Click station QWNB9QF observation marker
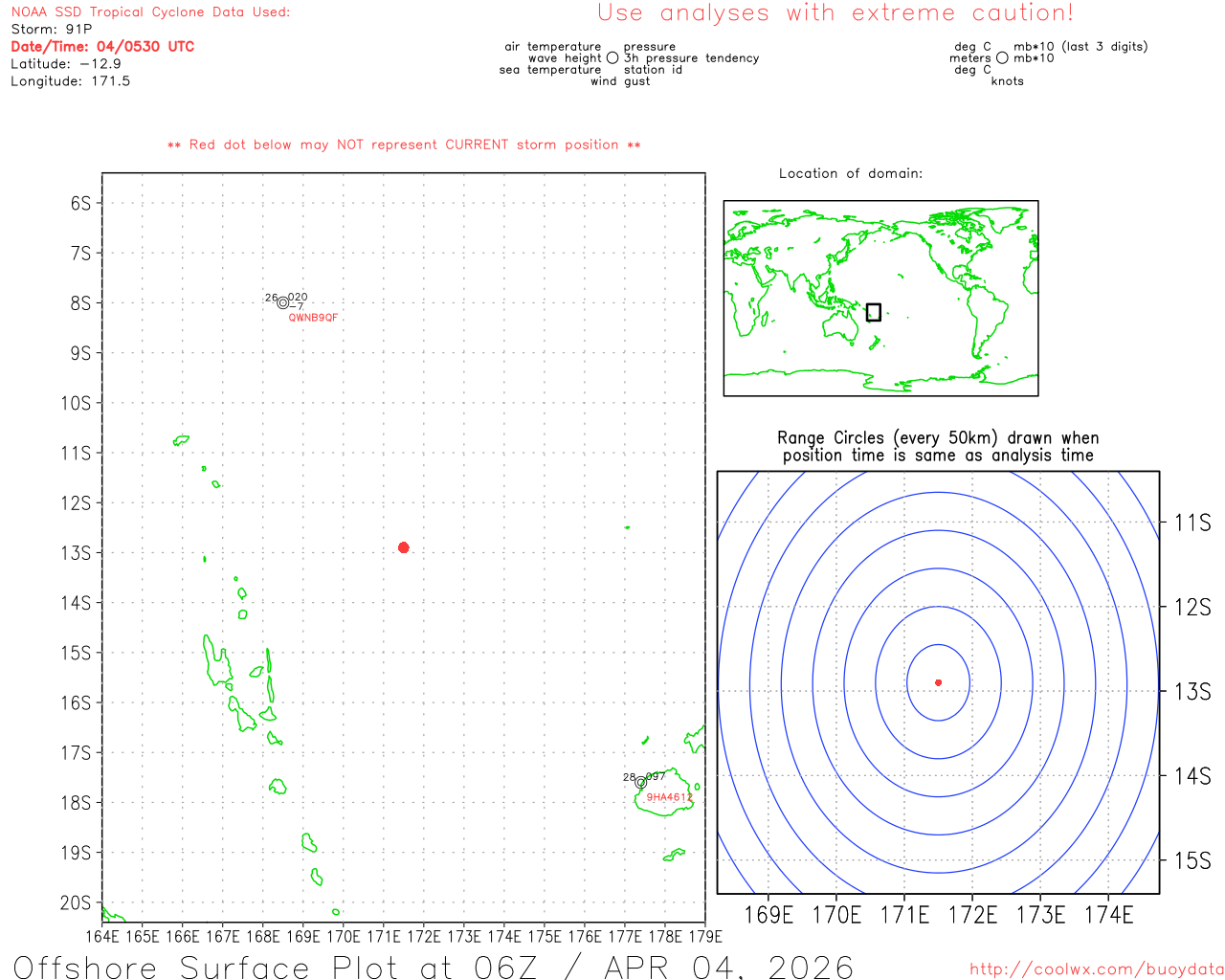Screen dimensions: 1225x980 tap(282, 302)
